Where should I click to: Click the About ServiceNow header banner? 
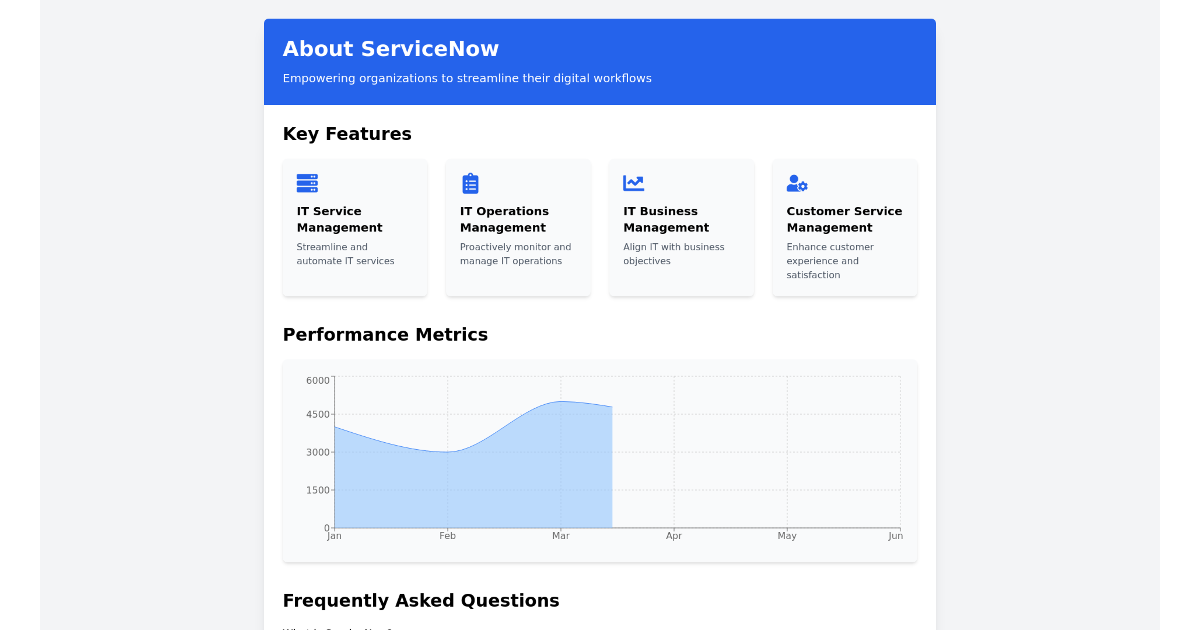(x=600, y=61)
